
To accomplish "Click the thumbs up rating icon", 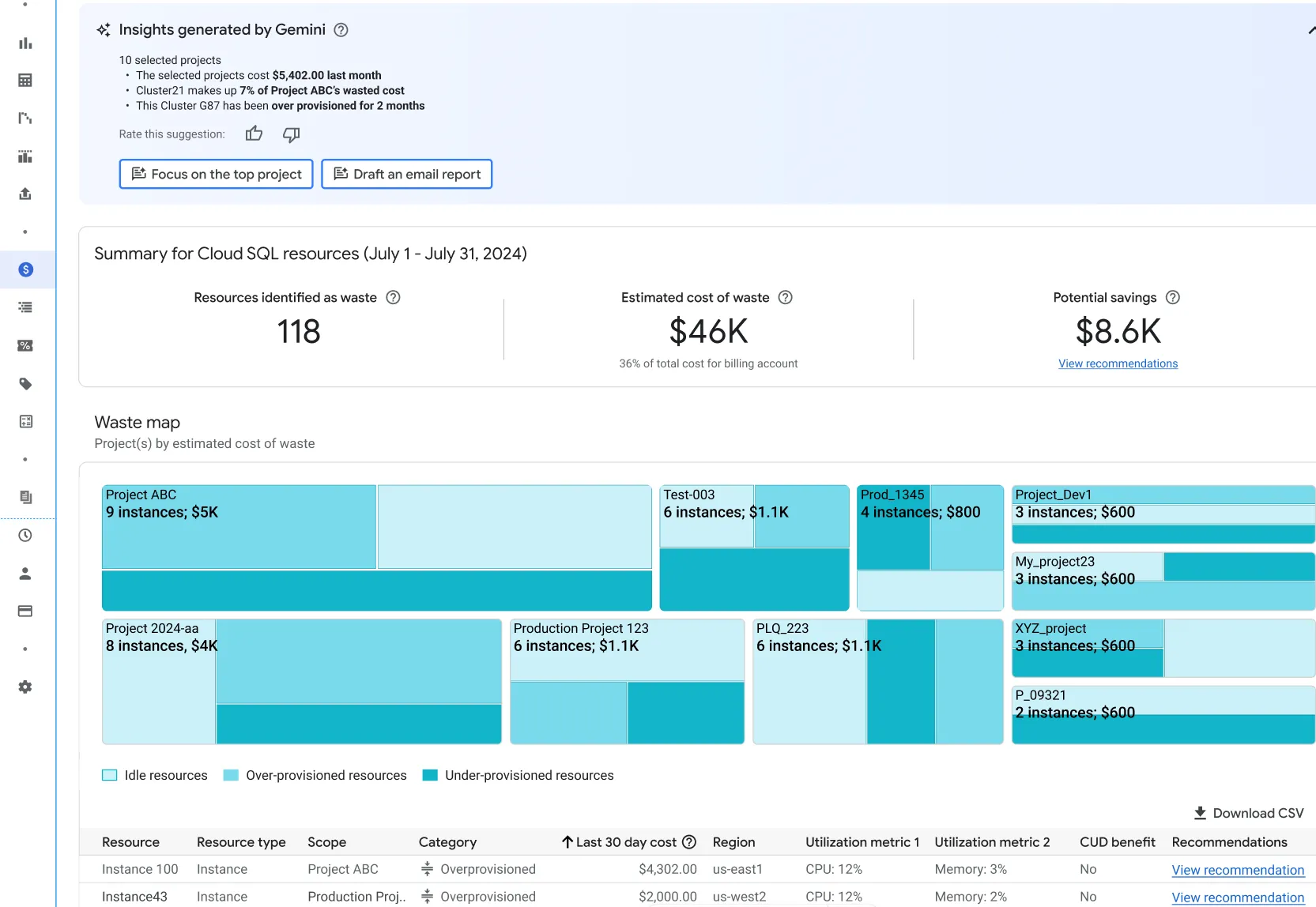I will pos(254,134).
